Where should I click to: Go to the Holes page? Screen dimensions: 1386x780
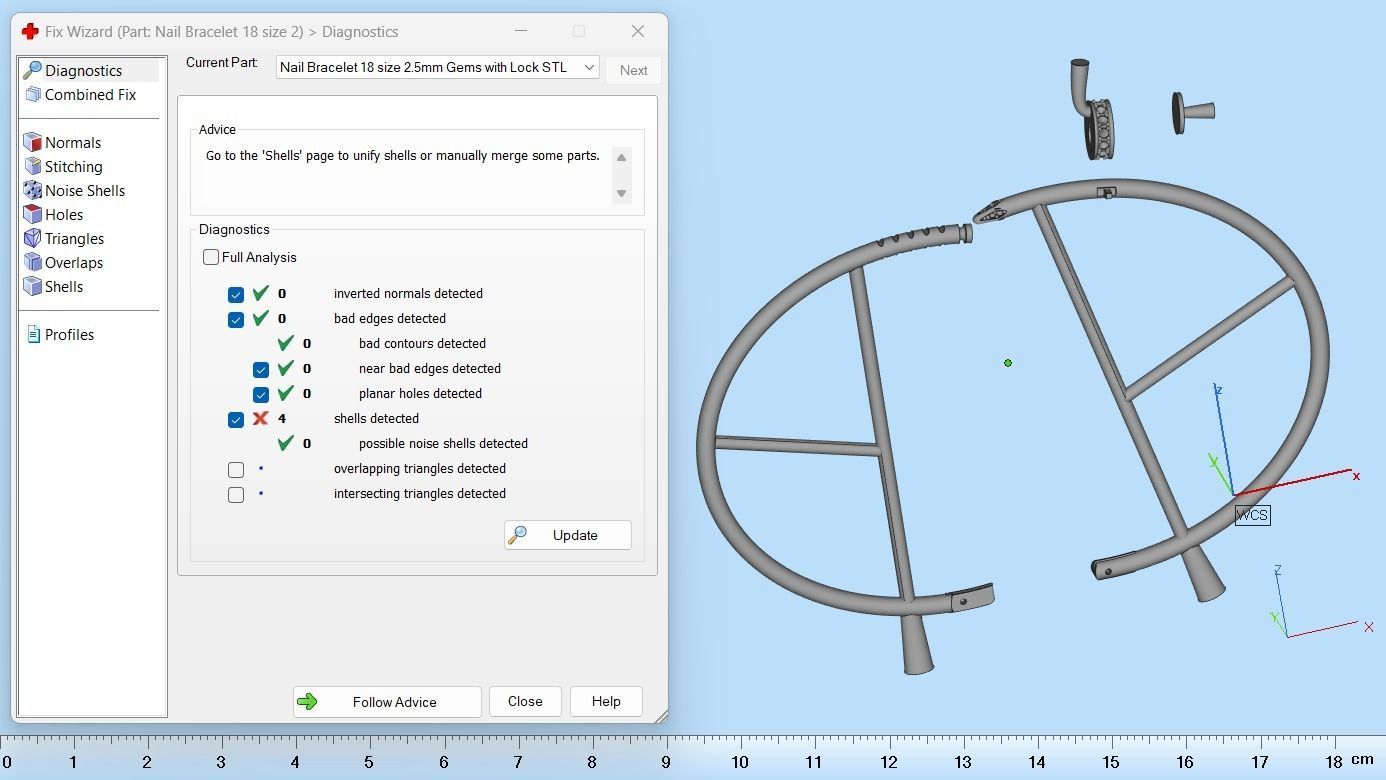pos(64,214)
